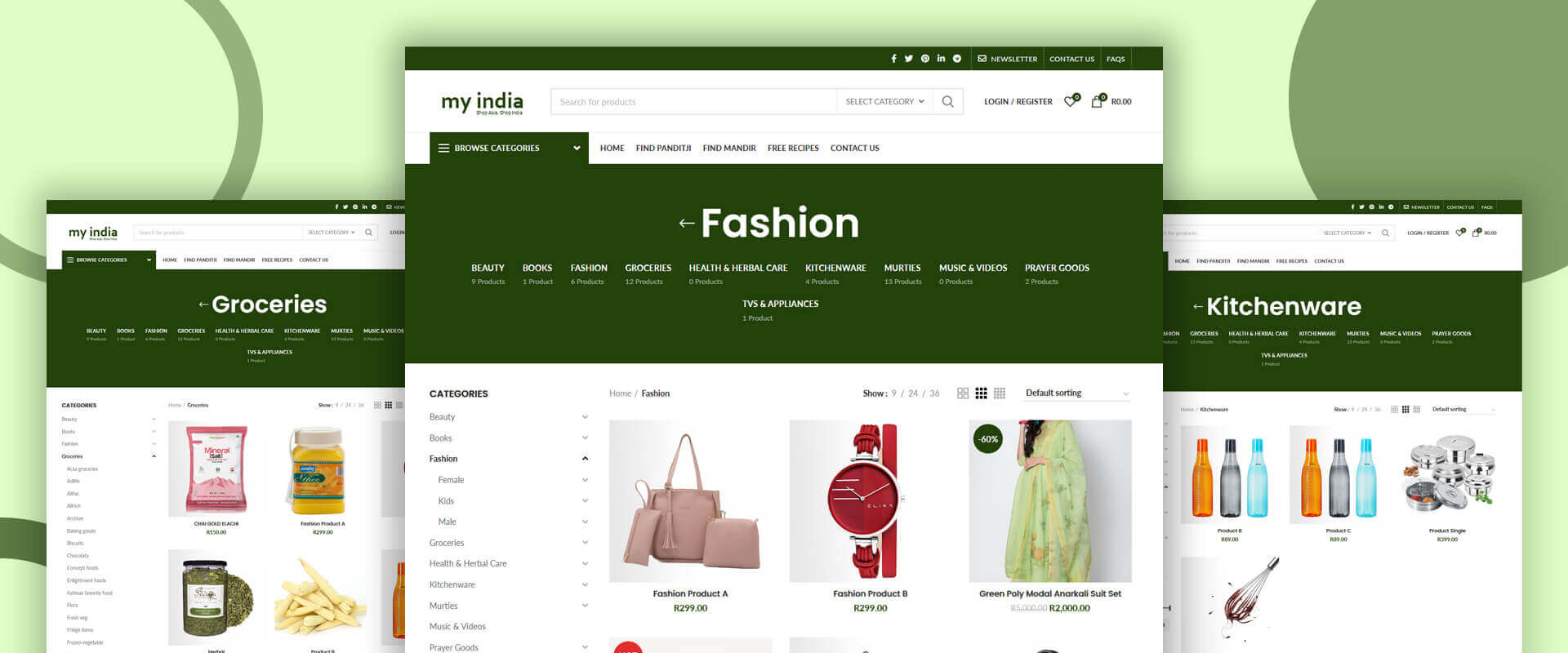The width and height of the screenshot is (1568, 653).
Task: Open the Twitter icon in center top bar
Action: [x=909, y=59]
